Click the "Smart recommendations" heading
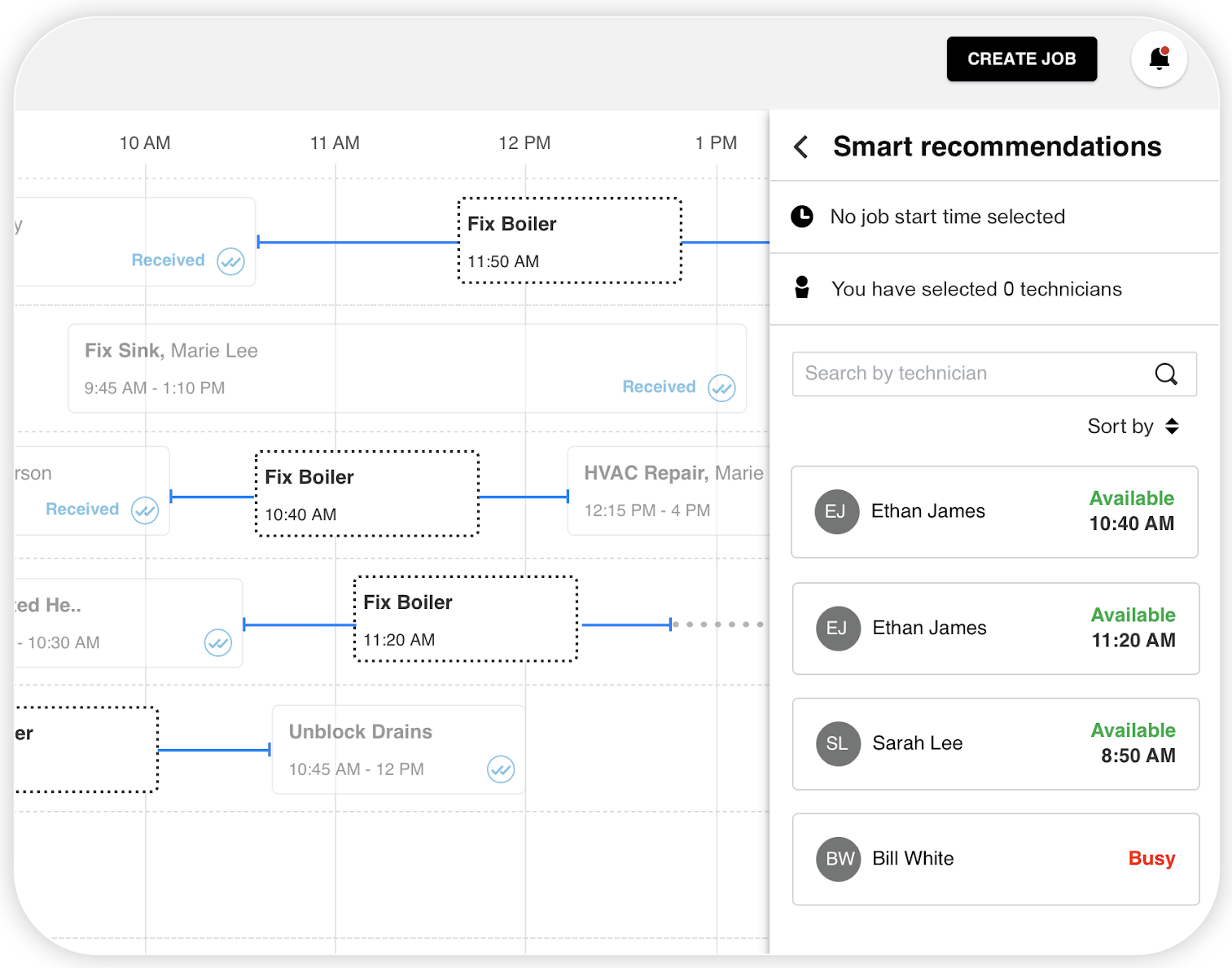 click(x=997, y=147)
